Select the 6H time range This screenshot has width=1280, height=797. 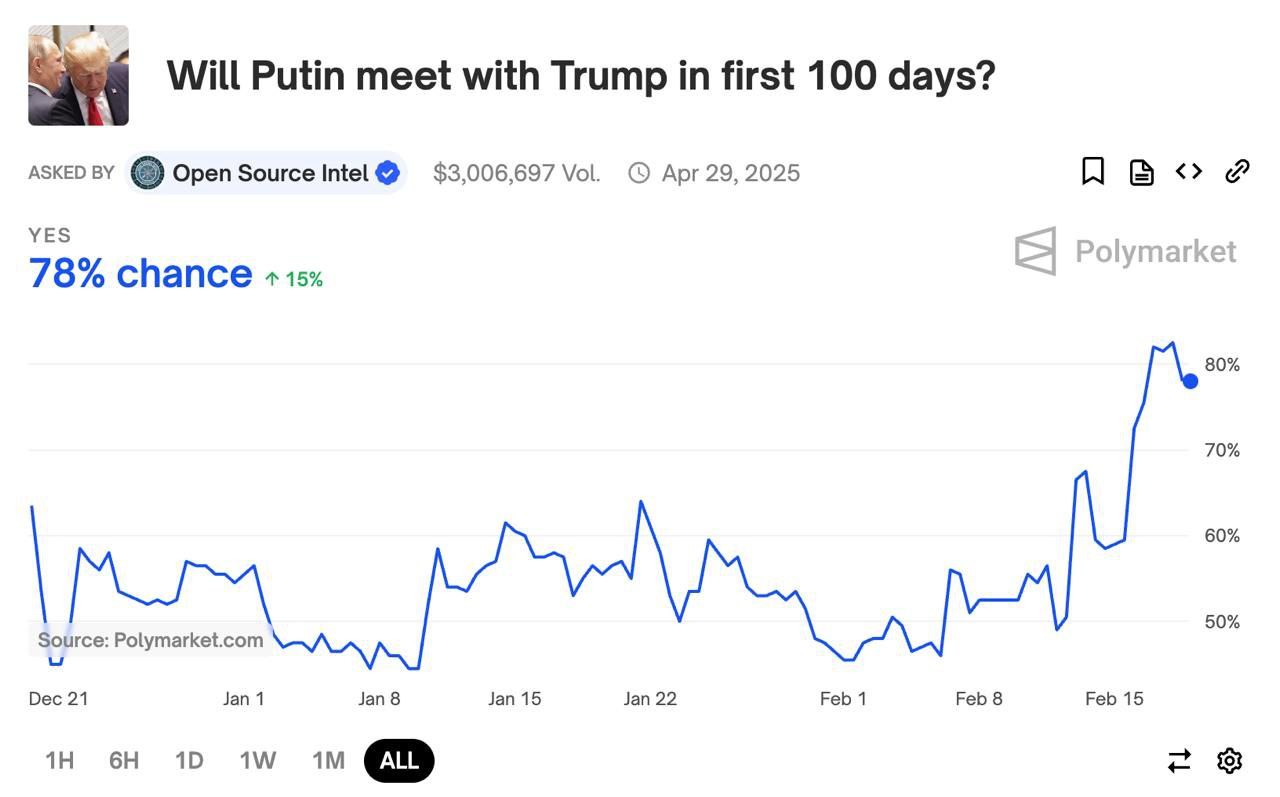[124, 761]
